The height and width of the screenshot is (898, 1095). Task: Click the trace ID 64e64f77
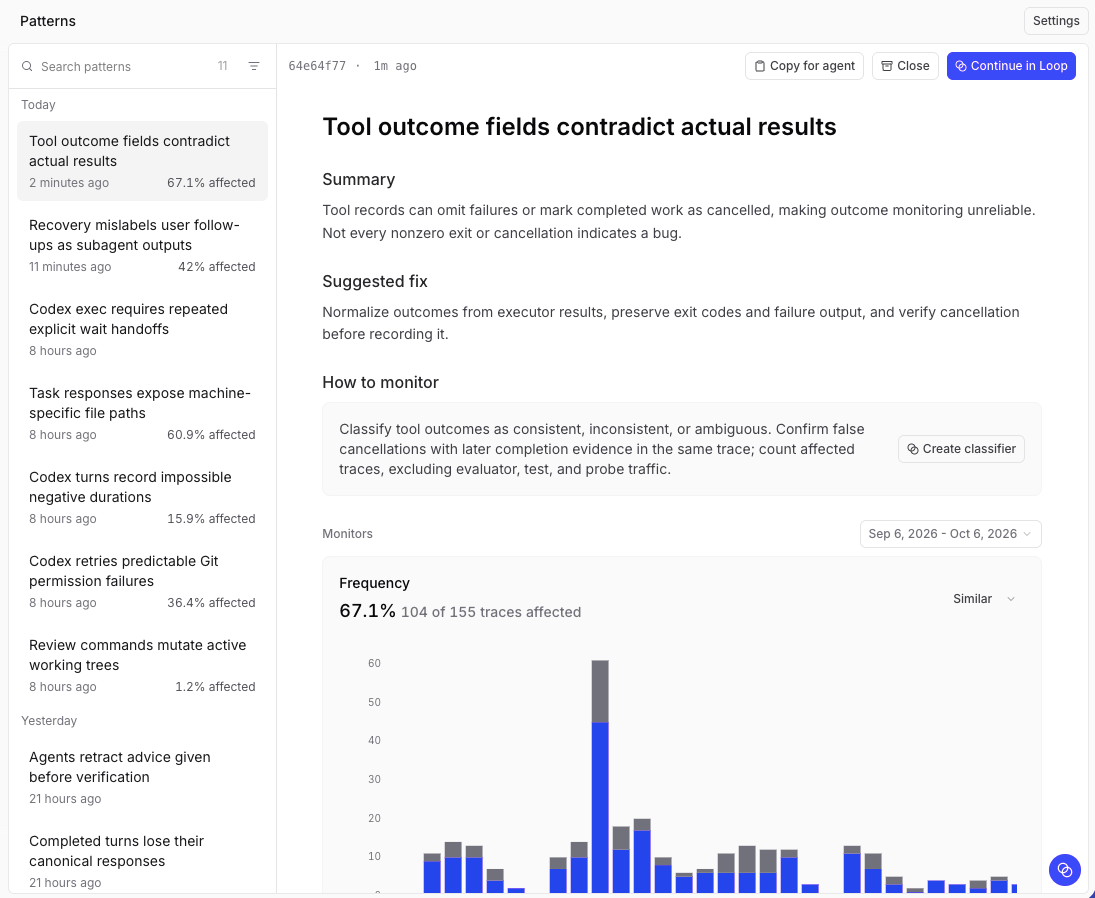pyautogui.click(x=317, y=66)
